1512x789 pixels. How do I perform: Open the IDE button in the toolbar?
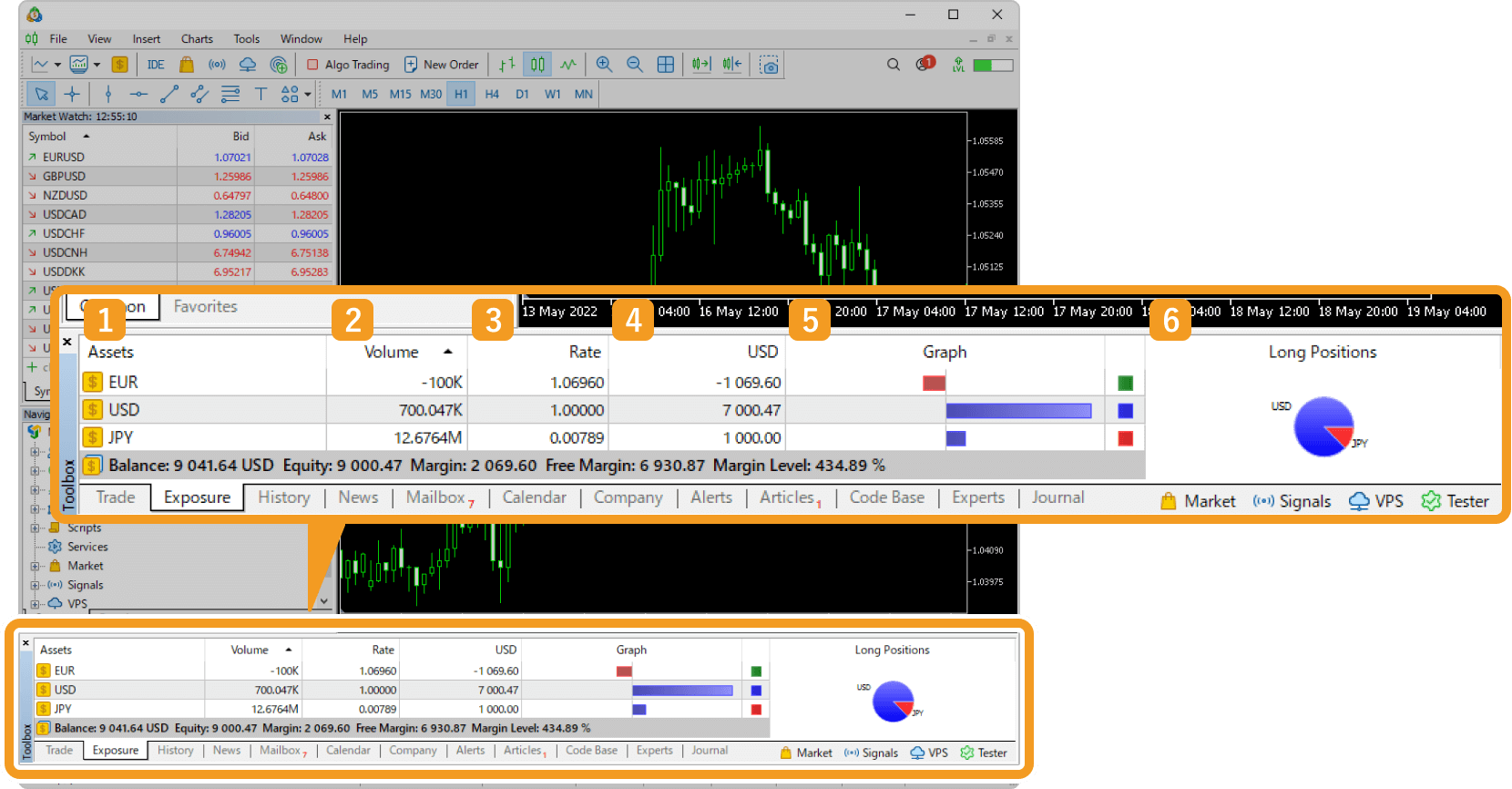[156, 65]
